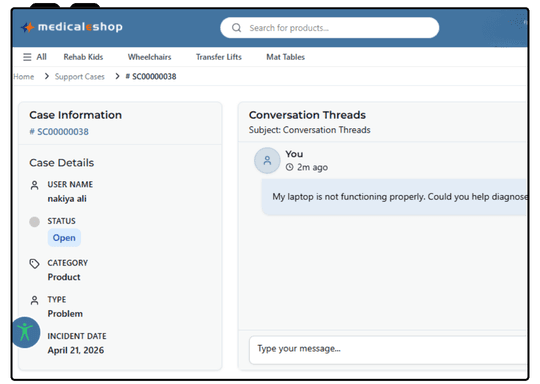Click the user name nakiya ali

pyautogui.click(x=67, y=199)
